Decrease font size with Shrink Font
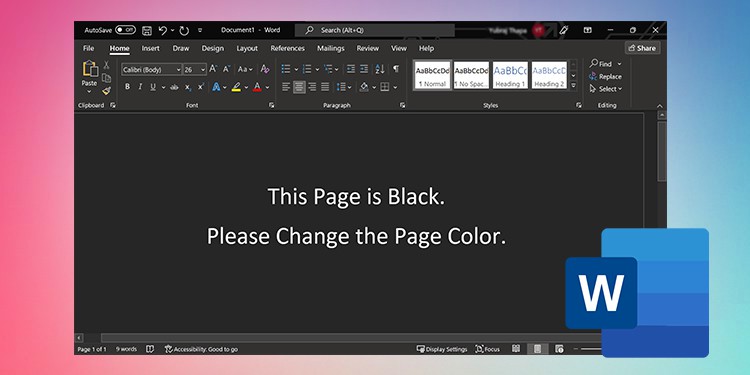Image resolution: width=750 pixels, height=375 pixels. (x=226, y=69)
